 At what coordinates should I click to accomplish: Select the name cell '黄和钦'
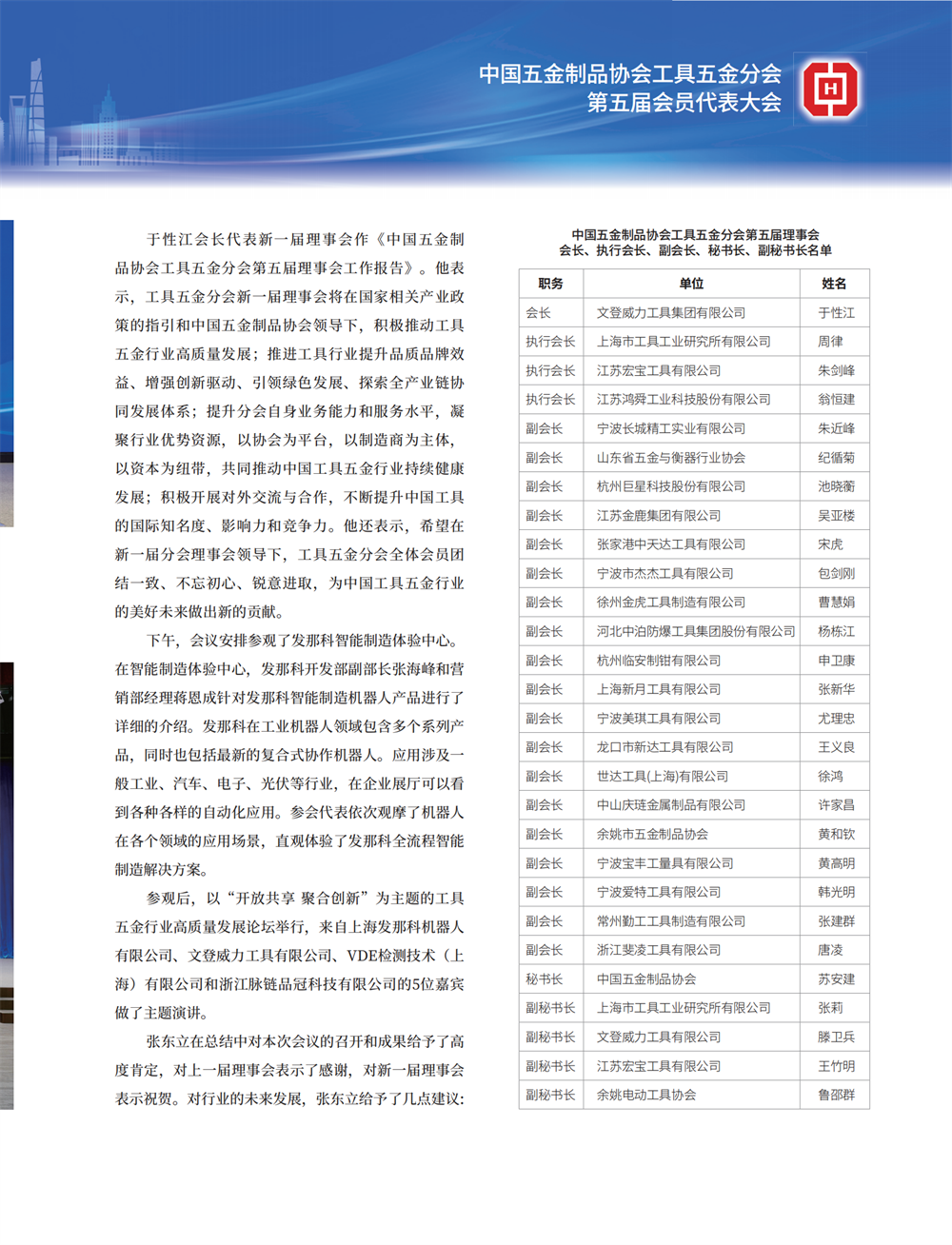pos(837,835)
